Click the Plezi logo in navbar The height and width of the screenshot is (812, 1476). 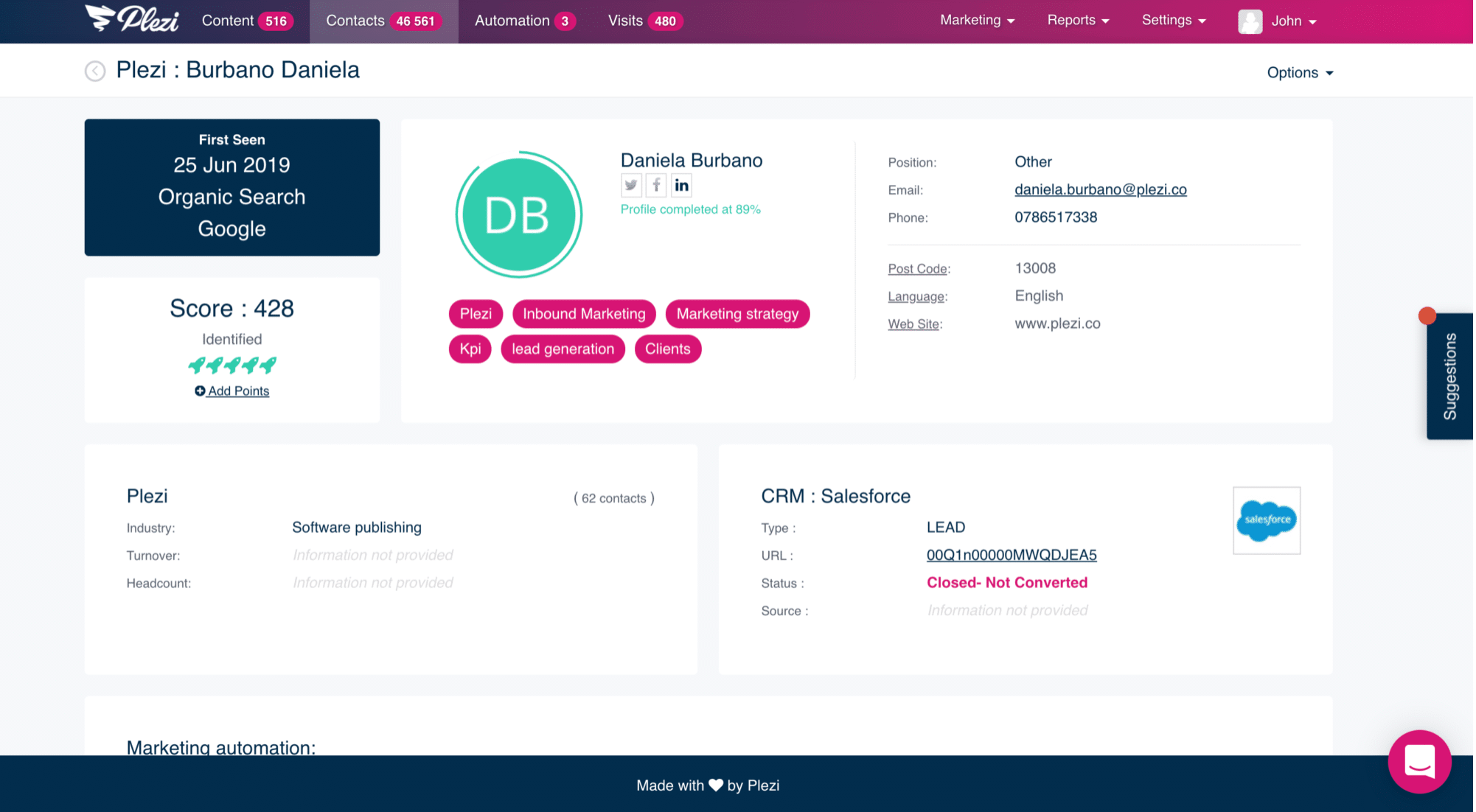[x=132, y=18]
